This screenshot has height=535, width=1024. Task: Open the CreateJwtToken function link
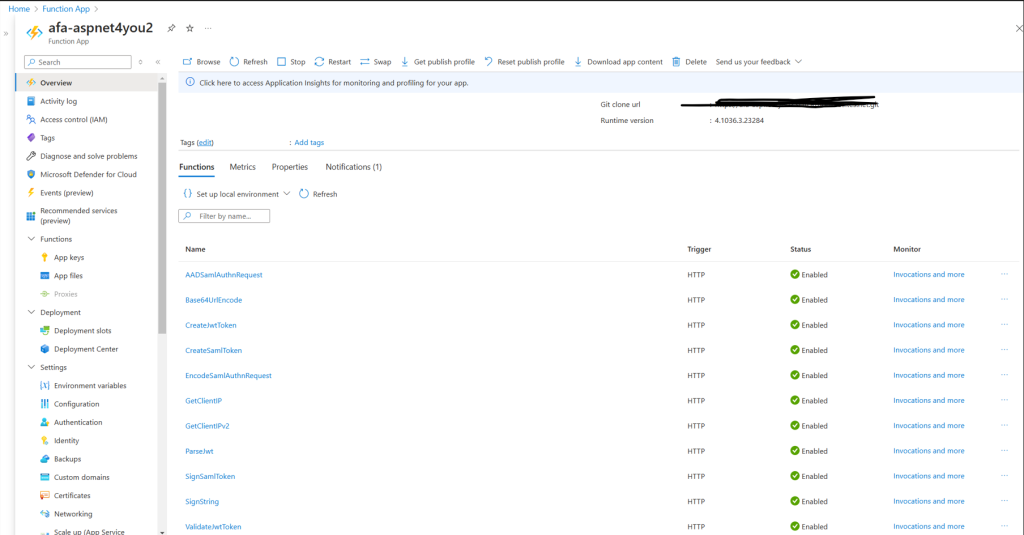[x=210, y=325]
